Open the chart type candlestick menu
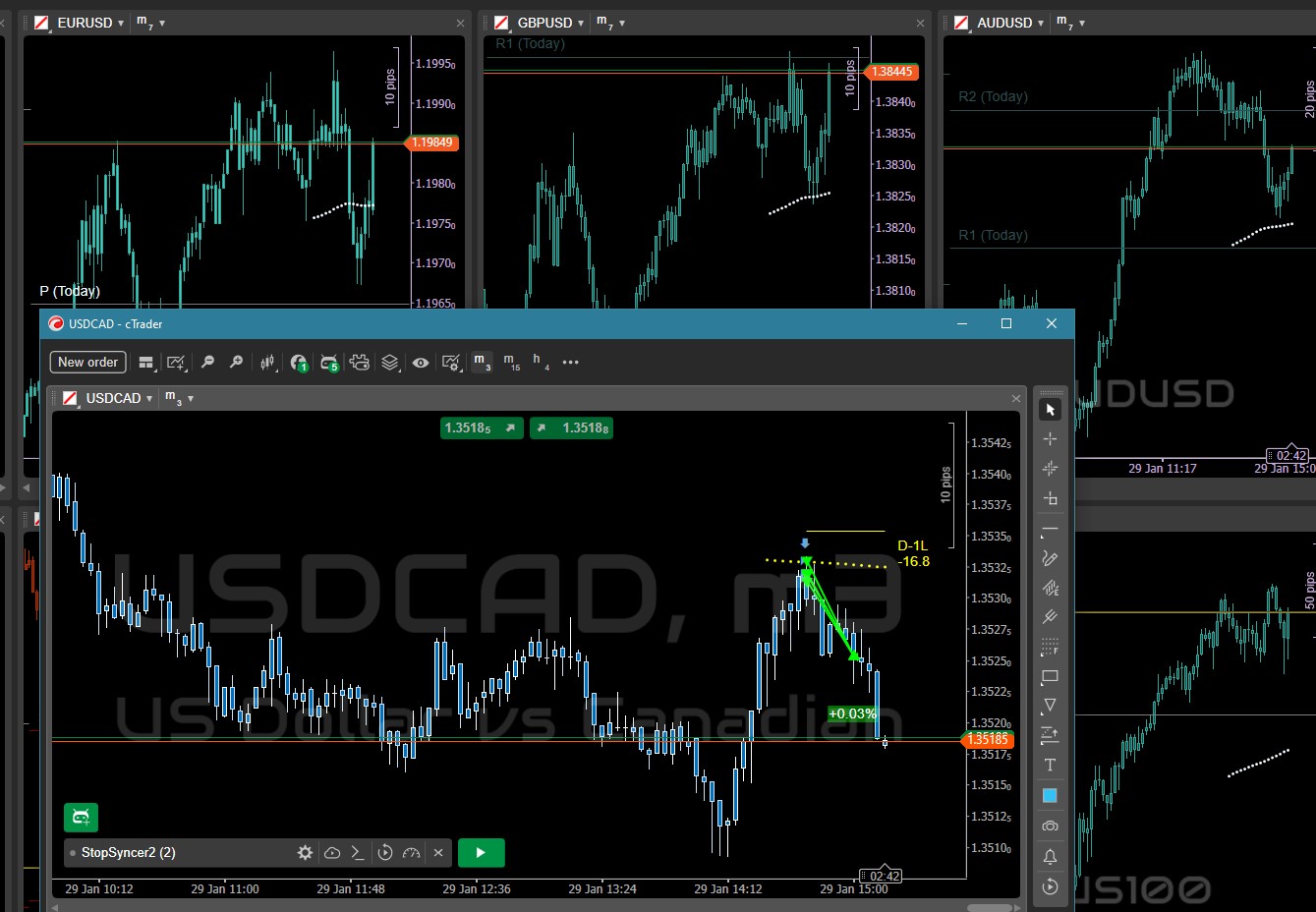 click(267, 363)
